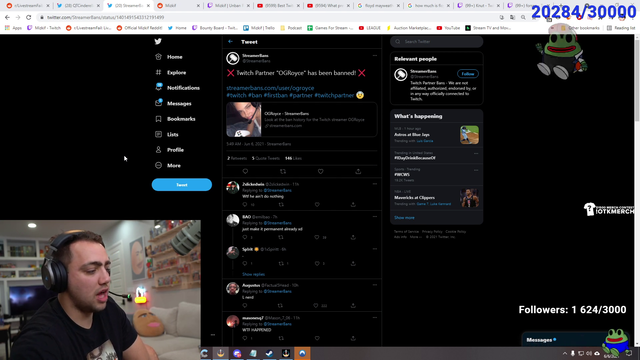Like Augustus' 'L nerd' reply
The image size is (640, 360).
pos(316,305)
